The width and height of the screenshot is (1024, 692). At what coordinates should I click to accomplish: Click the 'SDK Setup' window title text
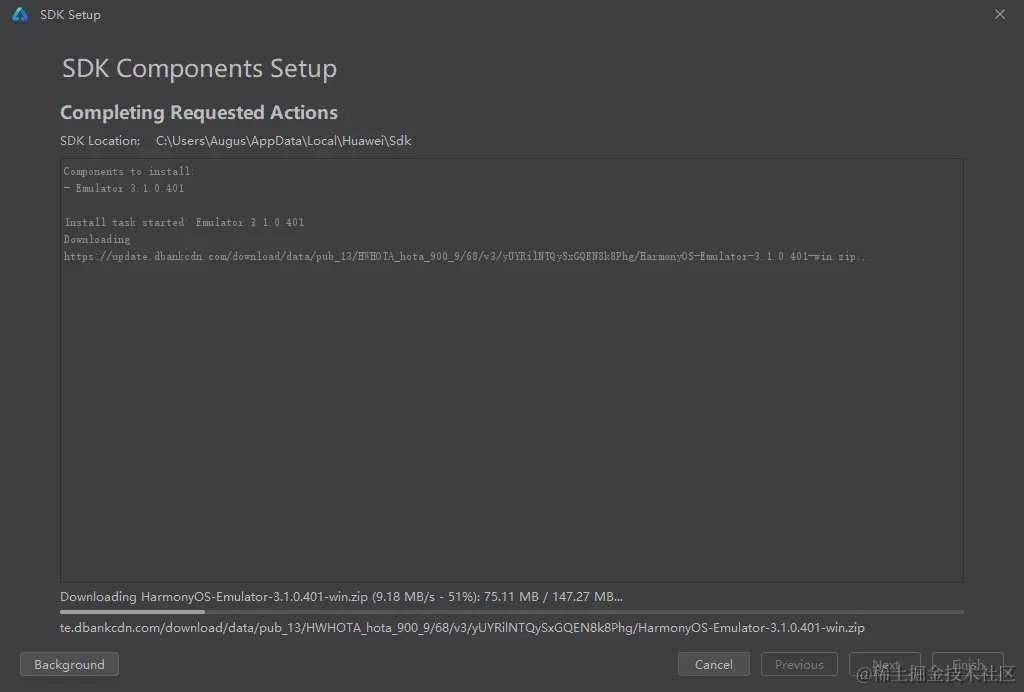pos(71,14)
